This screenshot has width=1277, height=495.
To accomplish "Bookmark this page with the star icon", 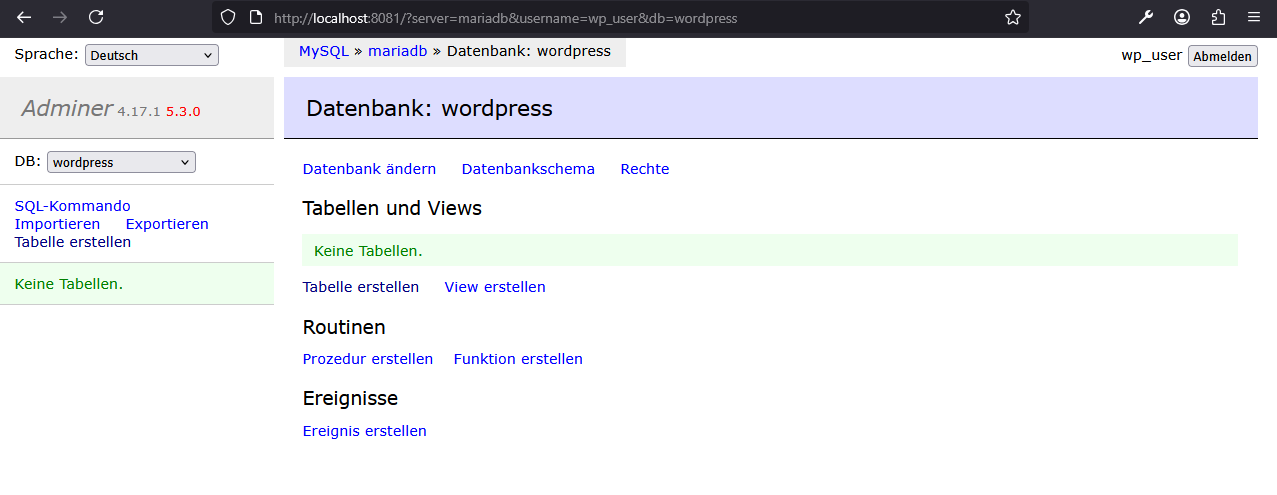I will pyautogui.click(x=1012, y=17).
